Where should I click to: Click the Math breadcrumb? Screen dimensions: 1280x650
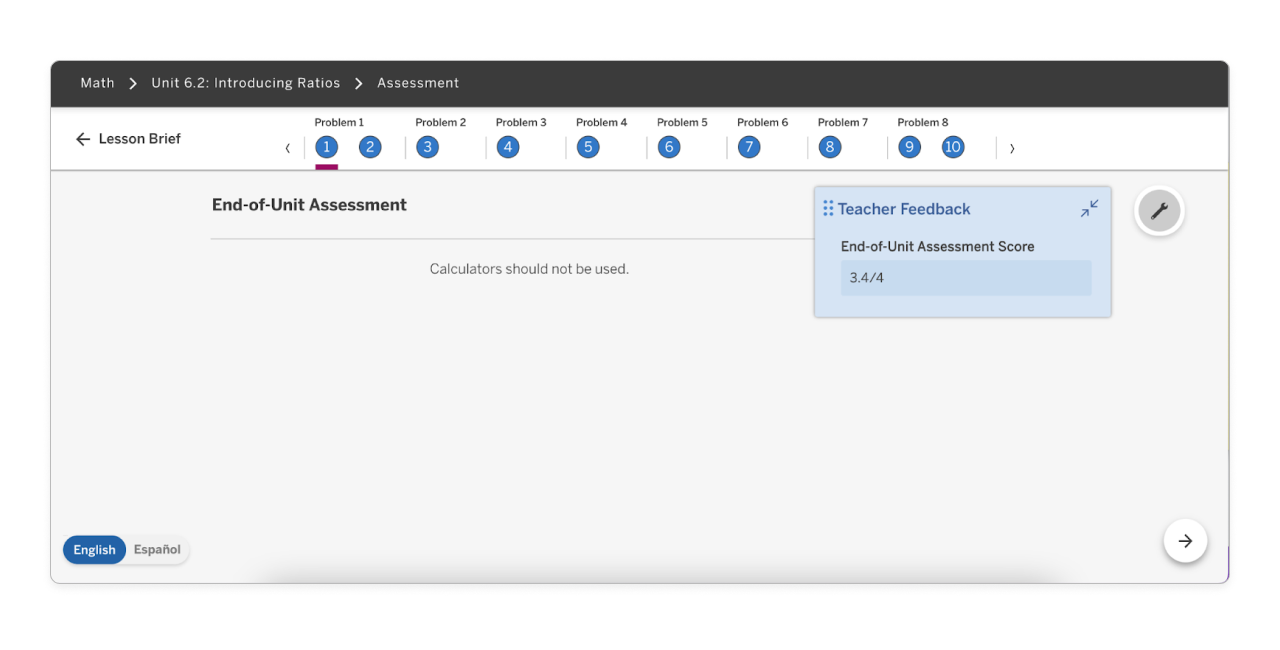97,83
